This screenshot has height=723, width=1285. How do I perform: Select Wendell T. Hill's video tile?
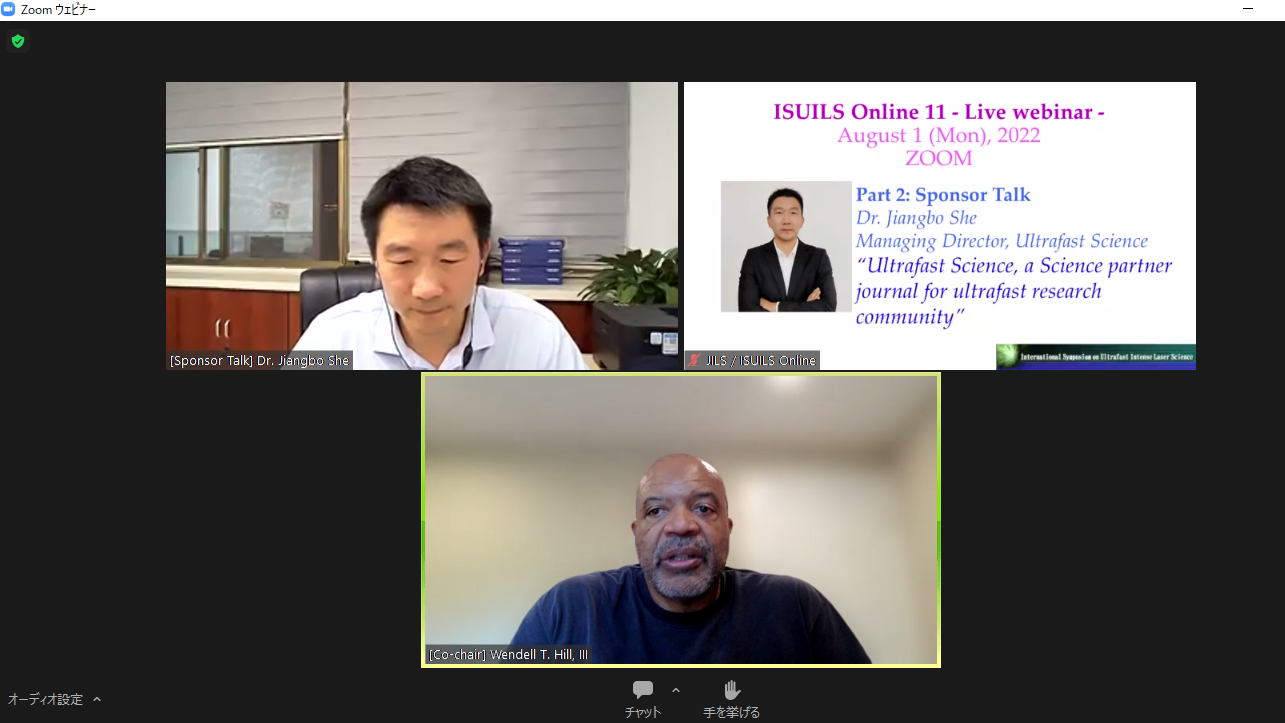point(681,520)
